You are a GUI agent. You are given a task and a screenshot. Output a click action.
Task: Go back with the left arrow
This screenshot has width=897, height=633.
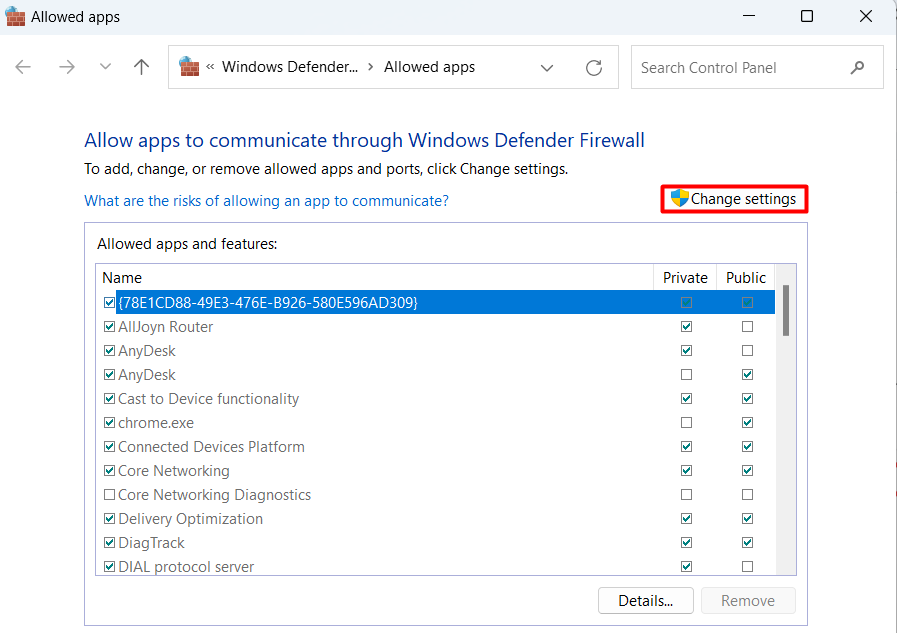23,67
